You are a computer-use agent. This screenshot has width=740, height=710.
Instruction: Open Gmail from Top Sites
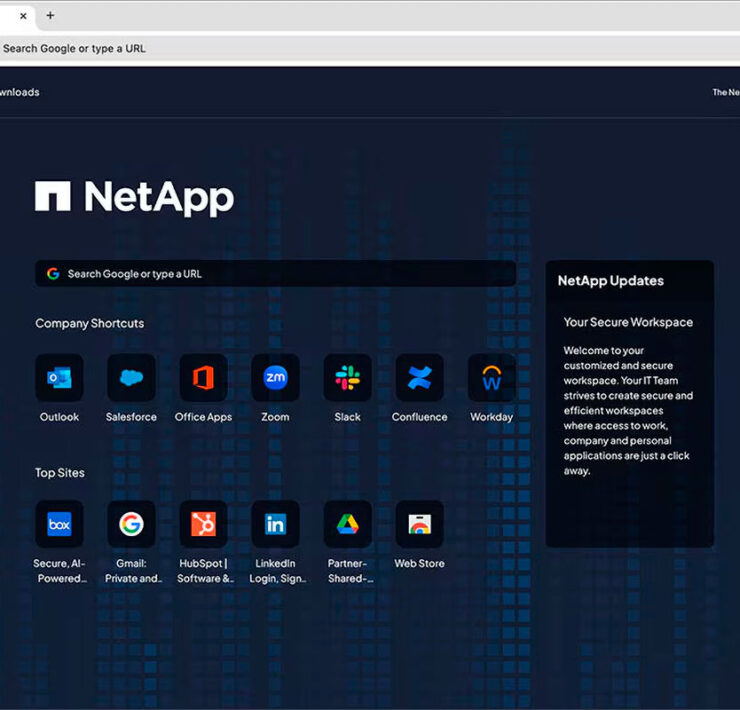(131, 524)
